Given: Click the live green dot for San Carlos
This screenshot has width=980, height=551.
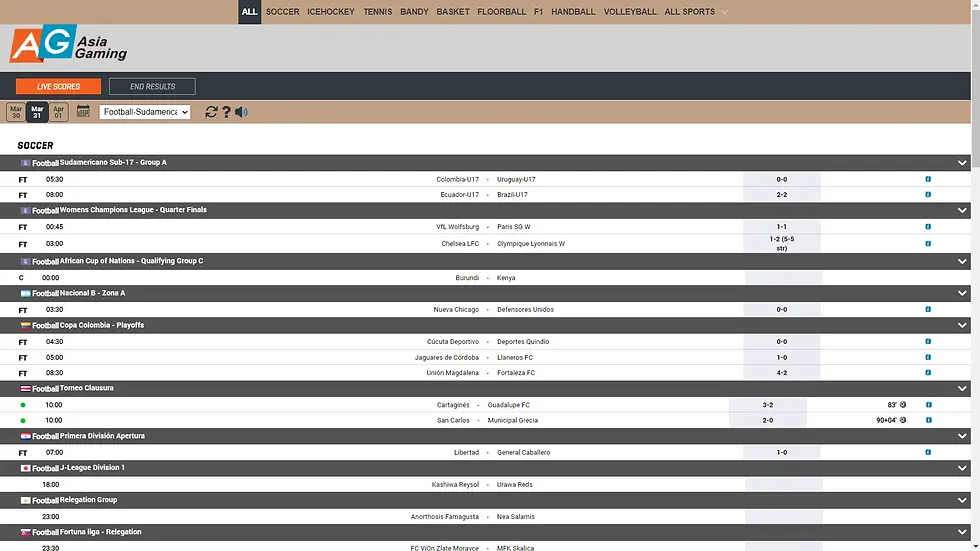Looking at the screenshot, I should tap(23, 420).
